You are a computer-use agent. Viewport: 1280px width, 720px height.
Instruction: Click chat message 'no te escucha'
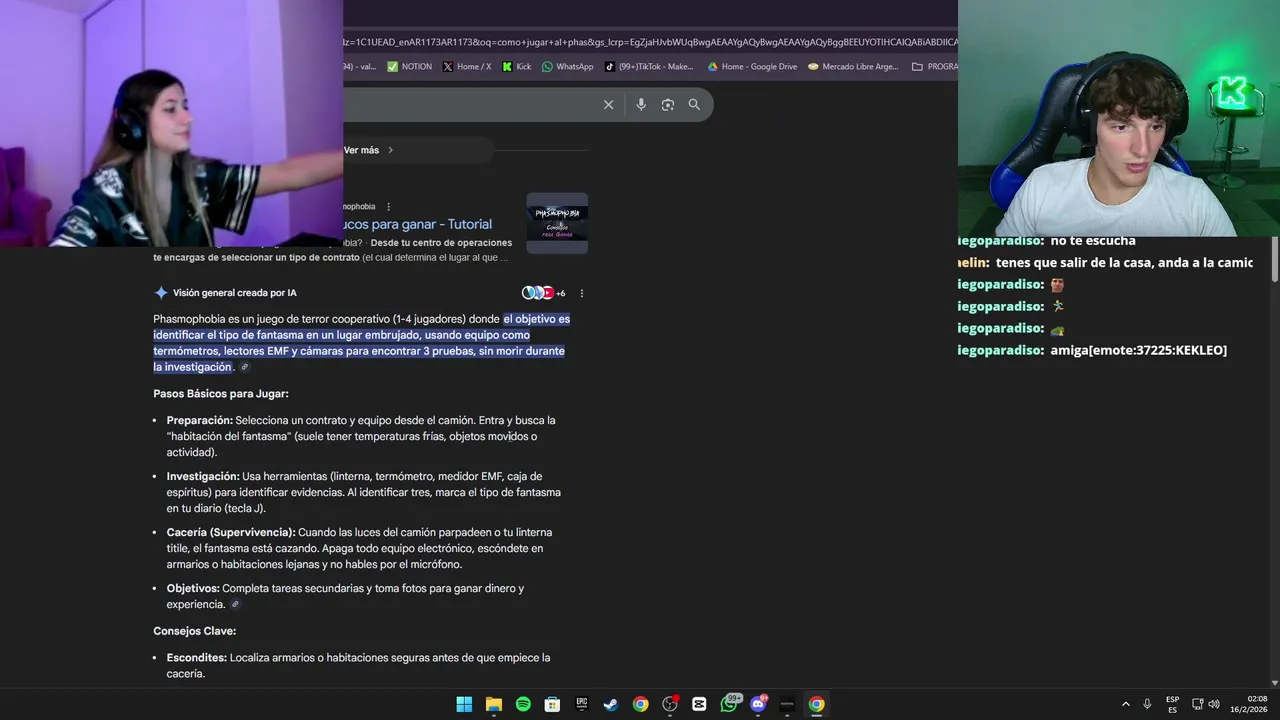click(1093, 241)
